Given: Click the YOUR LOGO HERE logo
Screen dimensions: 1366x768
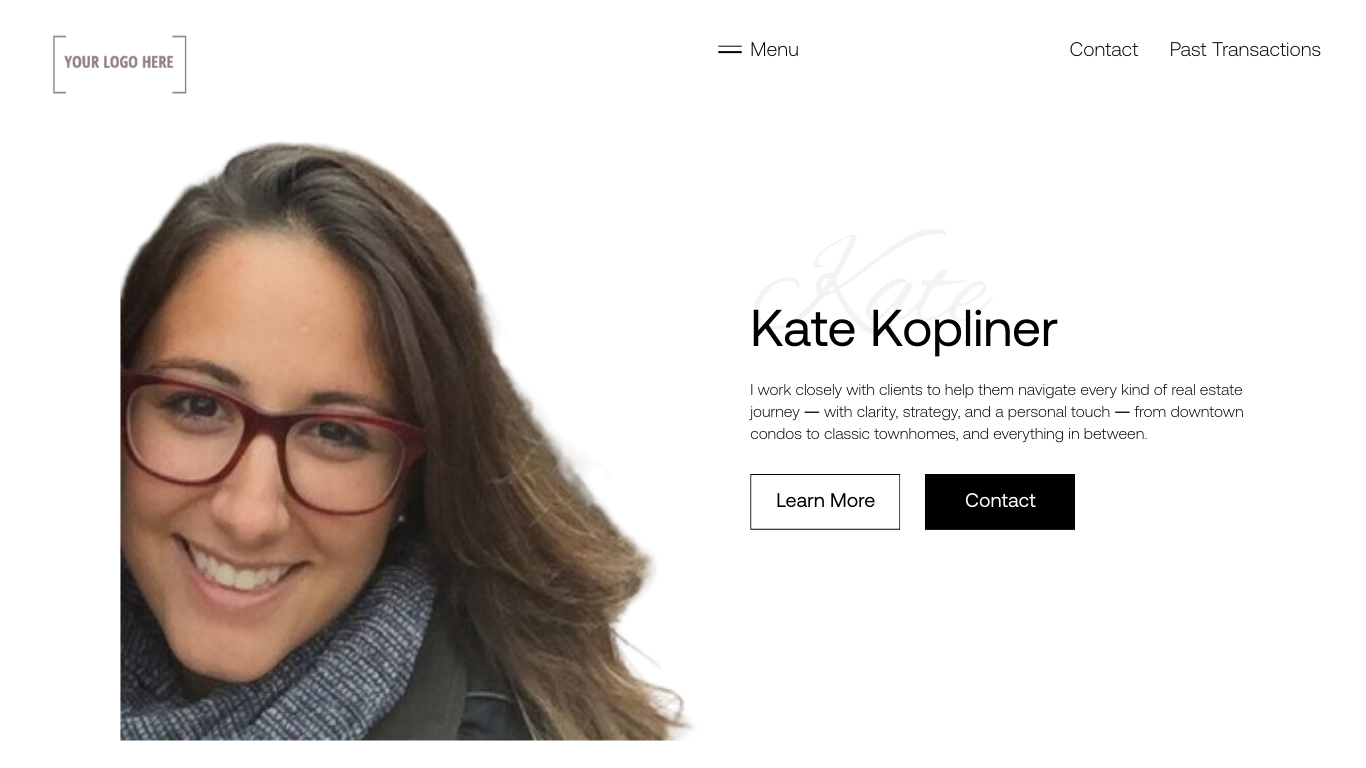Looking at the screenshot, I should (120, 64).
